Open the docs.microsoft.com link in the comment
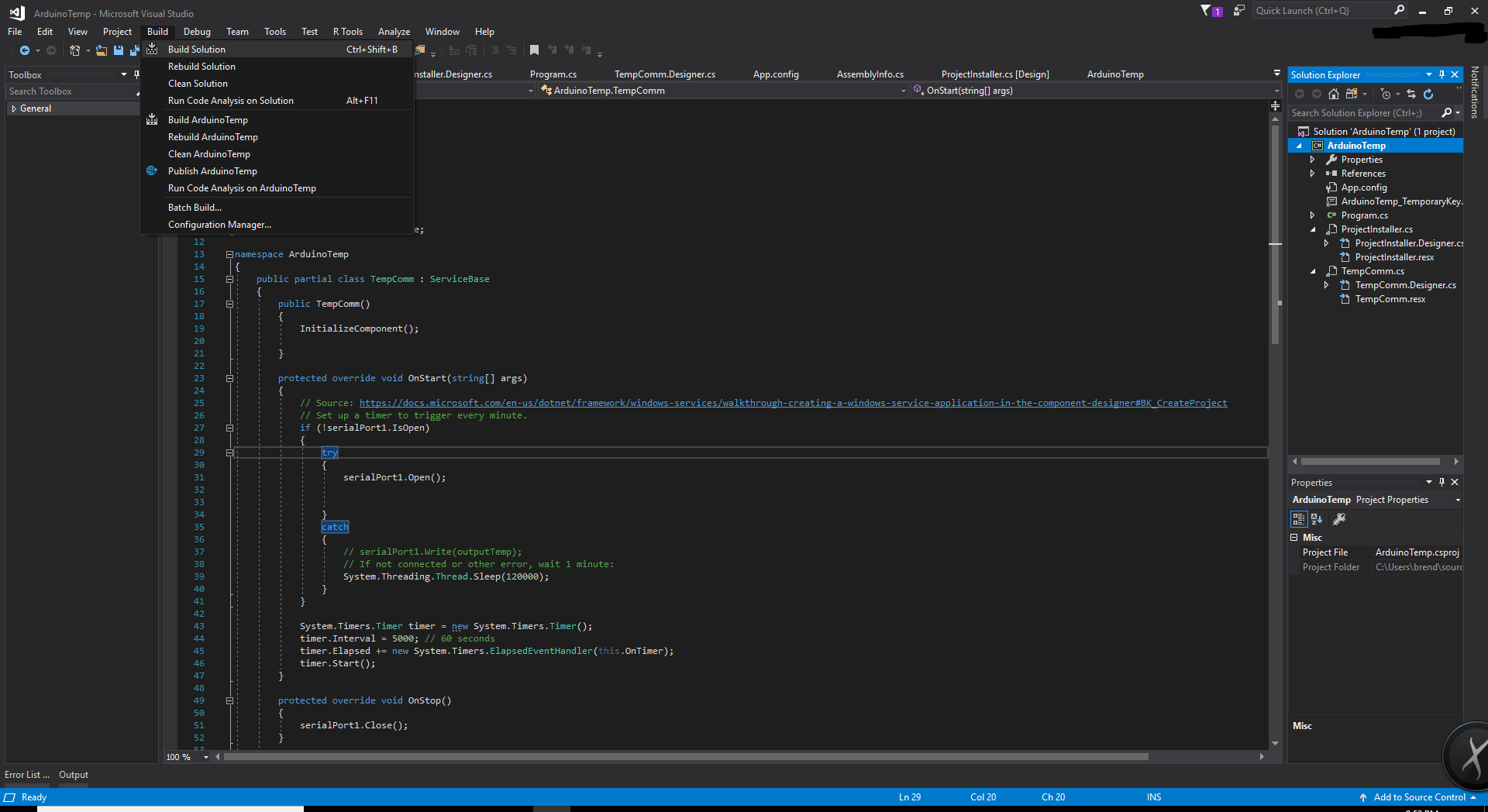The height and width of the screenshot is (812, 1488). tap(793, 403)
